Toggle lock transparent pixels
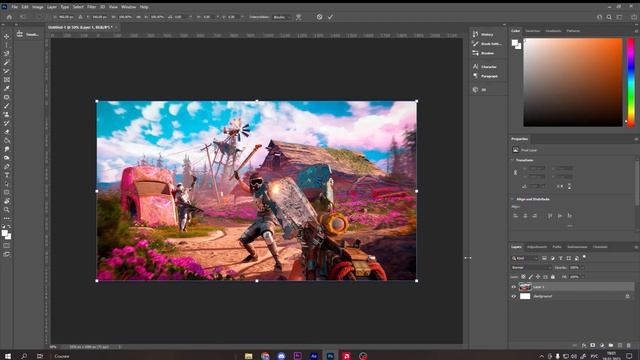This screenshot has height=360, width=640. [523, 277]
